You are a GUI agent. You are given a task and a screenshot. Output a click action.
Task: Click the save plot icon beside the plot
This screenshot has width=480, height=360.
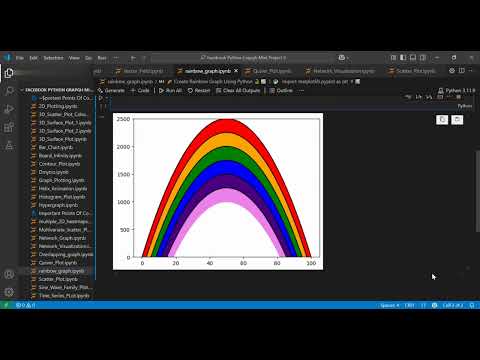pos(457,120)
